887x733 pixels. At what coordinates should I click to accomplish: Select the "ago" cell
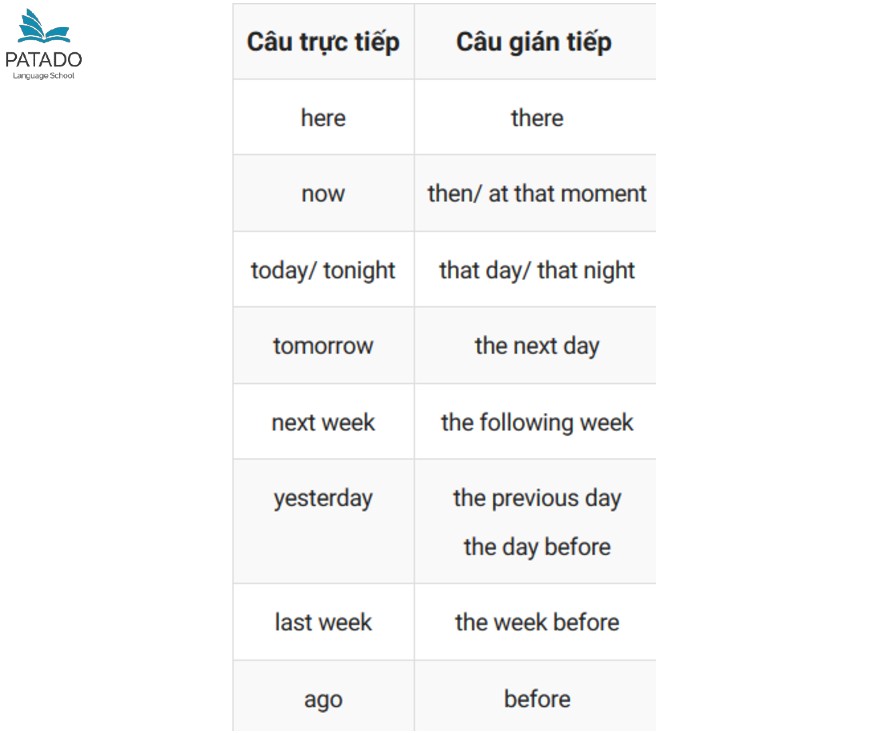point(323,698)
